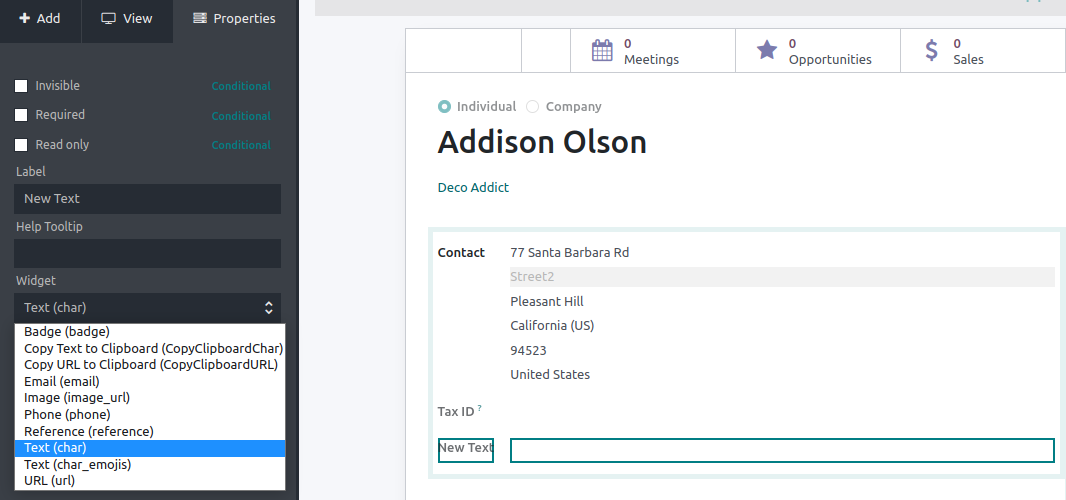Screen dimensions: 1066x500
Task: Open the Widget dropdown selector
Action: (x=148, y=307)
